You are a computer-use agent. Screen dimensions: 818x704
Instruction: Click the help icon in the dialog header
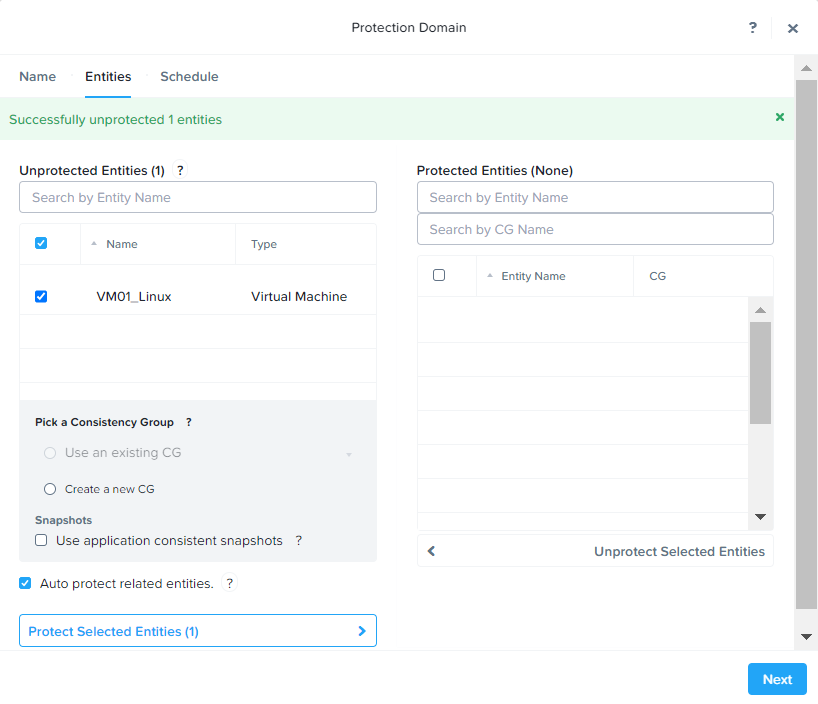click(x=753, y=28)
